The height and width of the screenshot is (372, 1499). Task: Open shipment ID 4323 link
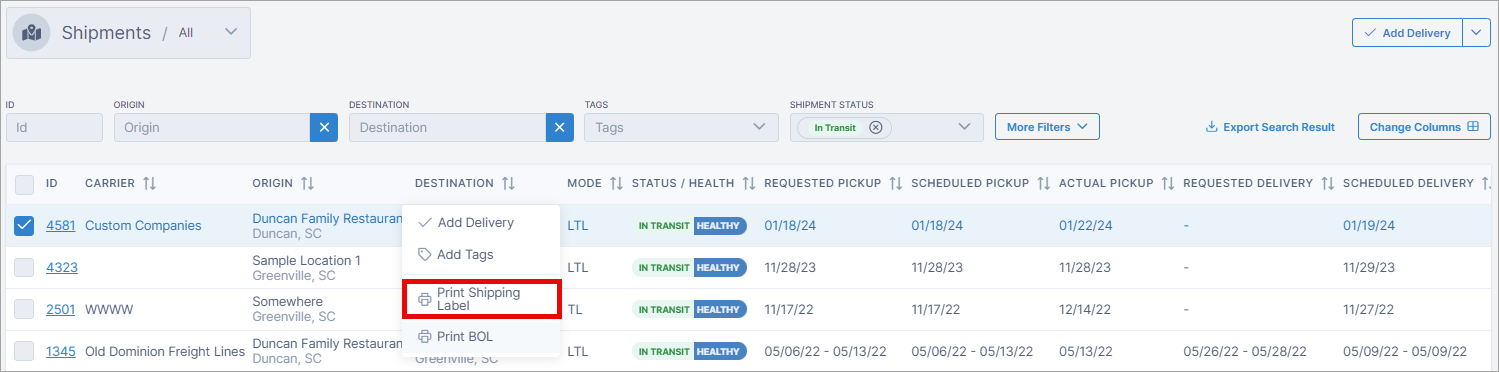pos(62,268)
